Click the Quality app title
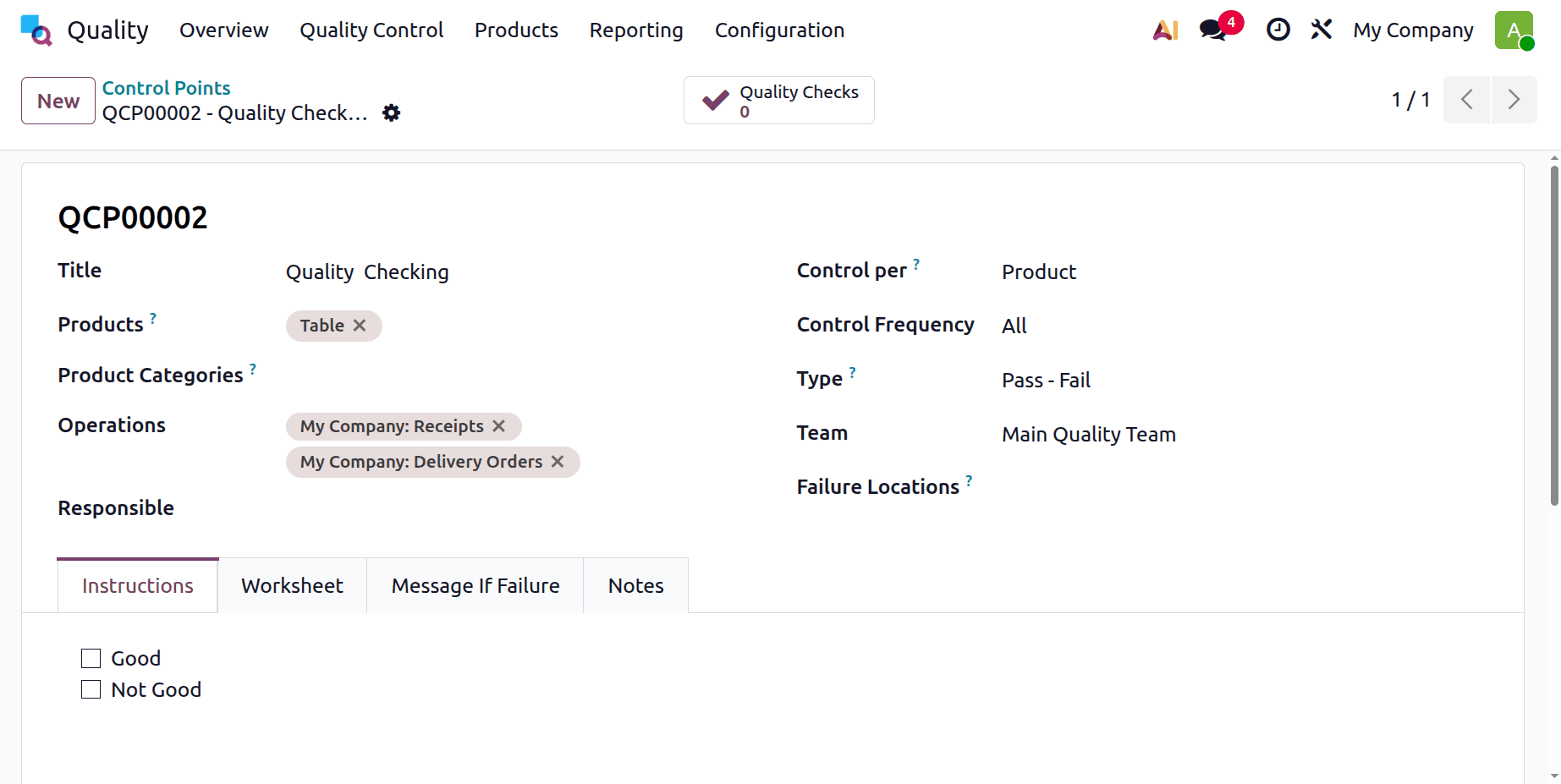 (x=107, y=30)
